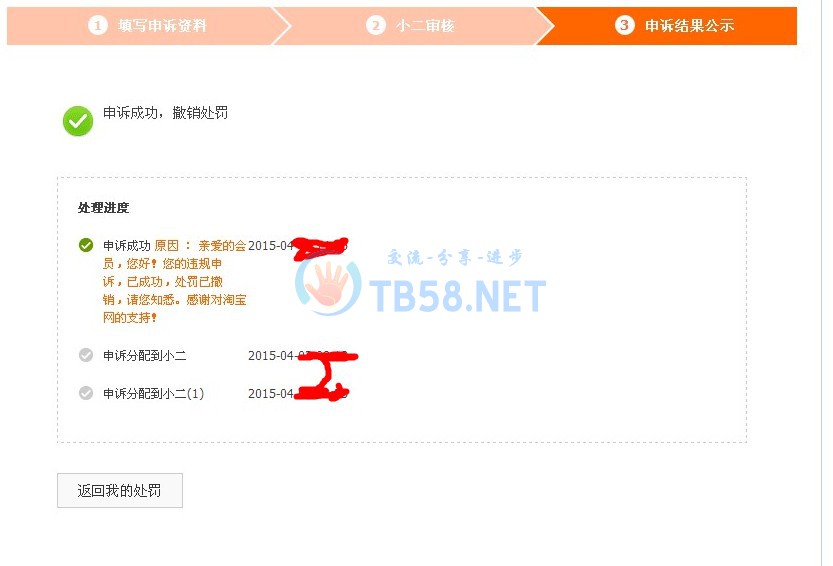Click the gray check beside 申诉分配到小二(1)
The image size is (833, 566).
tap(86, 393)
